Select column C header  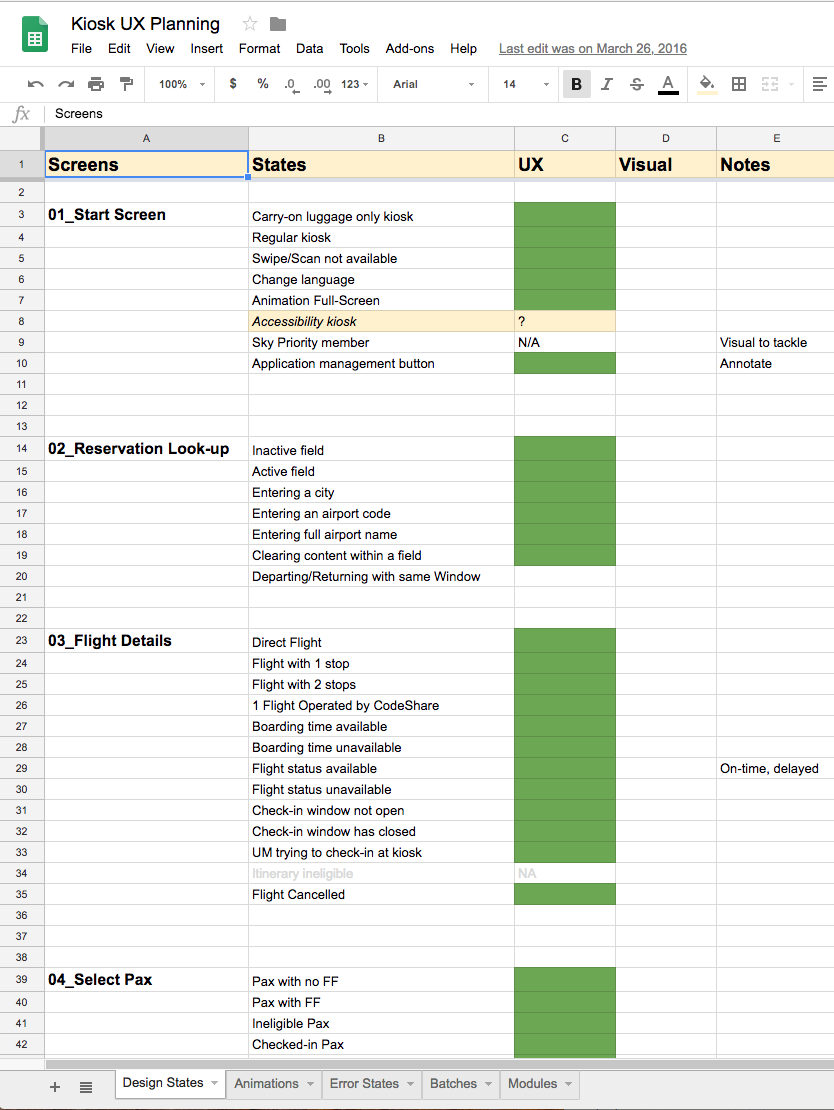click(565, 138)
